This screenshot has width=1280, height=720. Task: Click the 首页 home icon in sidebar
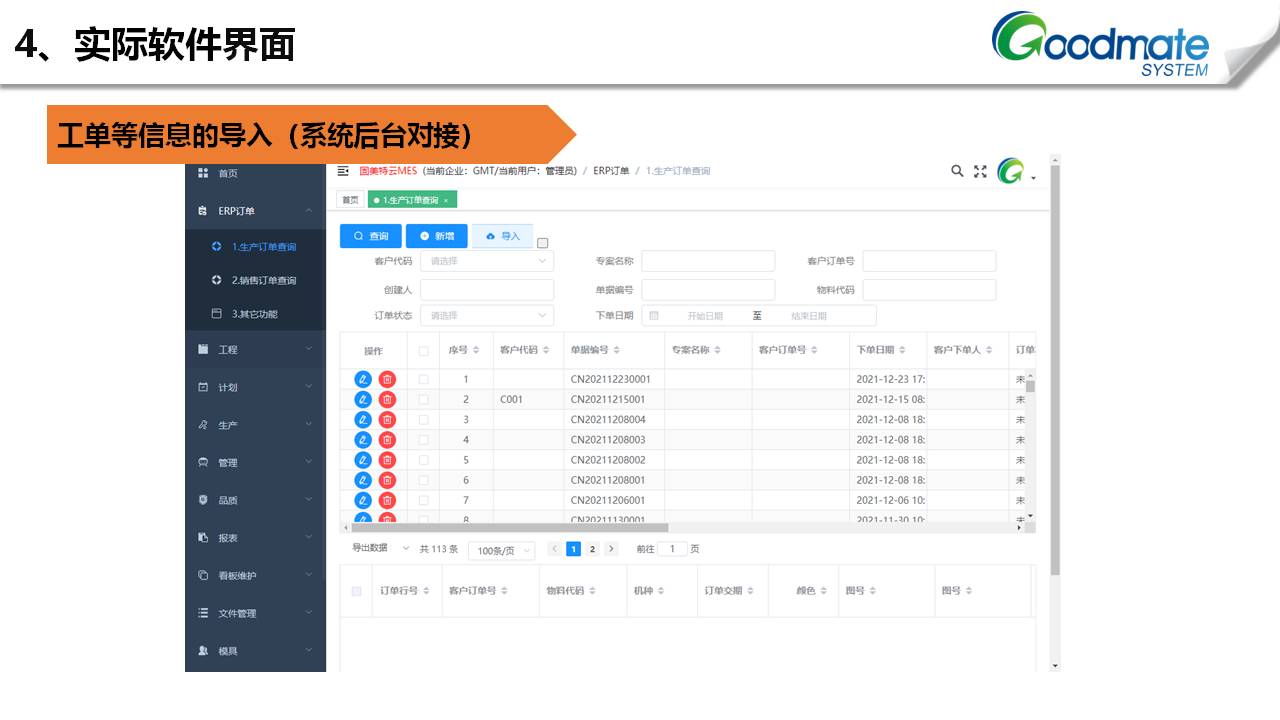204,173
